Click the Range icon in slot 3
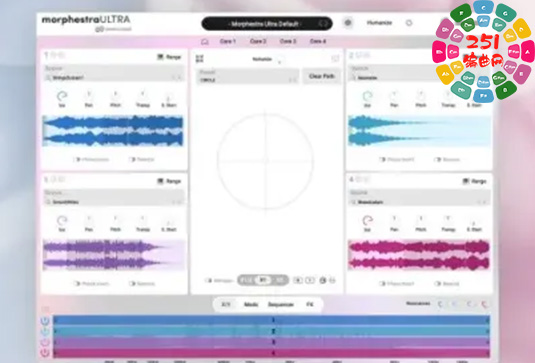Viewport: 535px width, 363px height. (160, 181)
